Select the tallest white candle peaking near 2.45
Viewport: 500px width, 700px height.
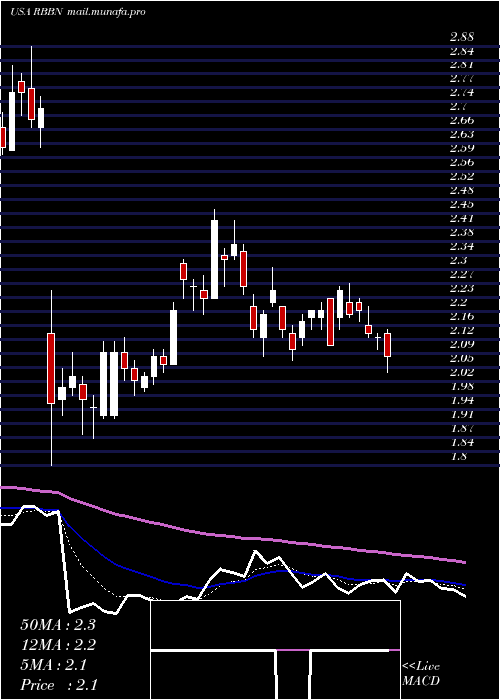[x=215, y=259]
